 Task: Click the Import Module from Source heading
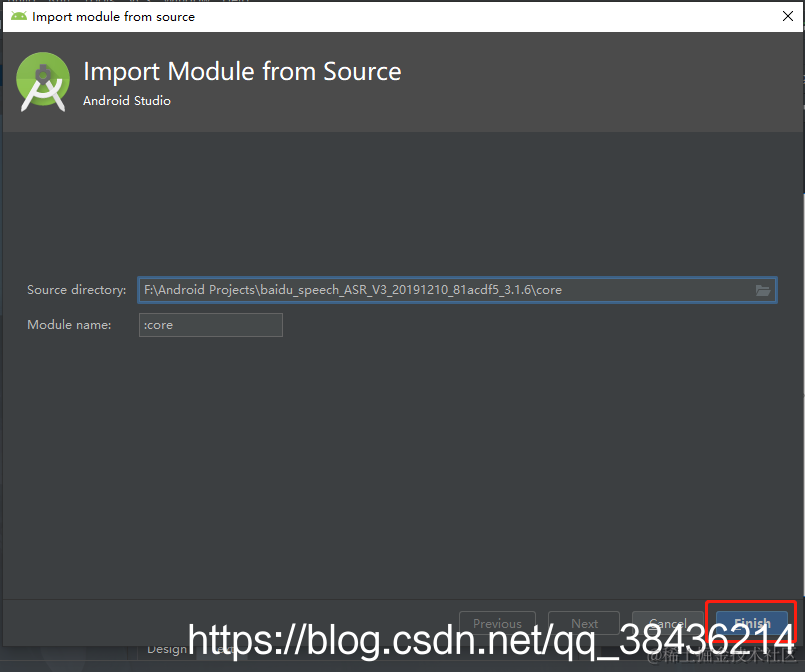point(242,71)
